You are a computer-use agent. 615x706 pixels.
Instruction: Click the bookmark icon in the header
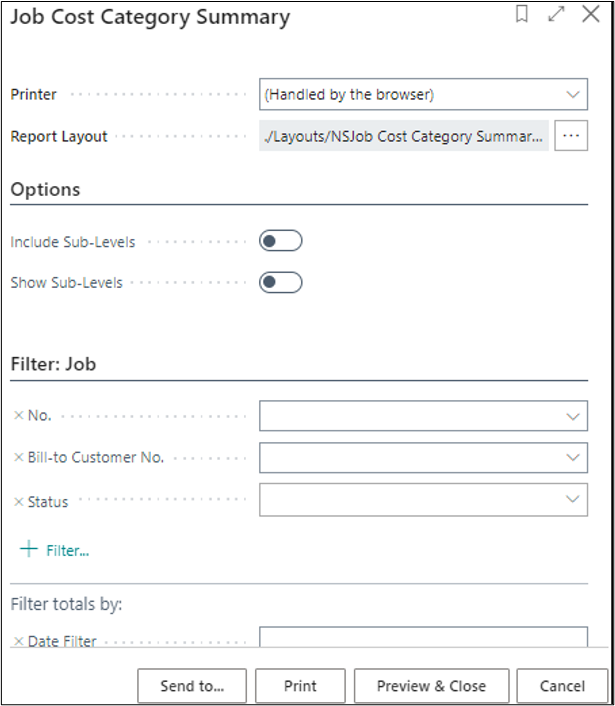point(522,16)
